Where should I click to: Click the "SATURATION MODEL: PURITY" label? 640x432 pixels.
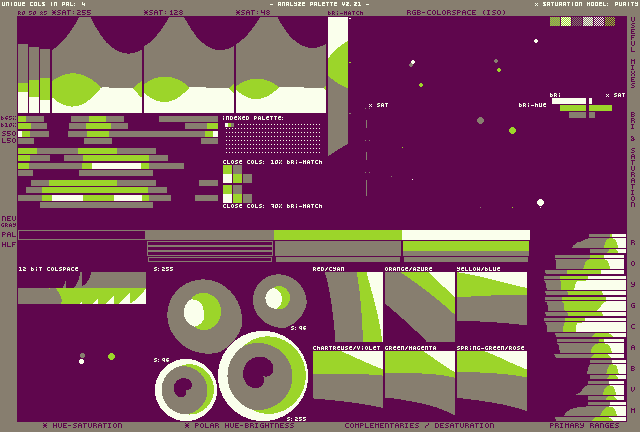pyautogui.click(x=591, y=4)
